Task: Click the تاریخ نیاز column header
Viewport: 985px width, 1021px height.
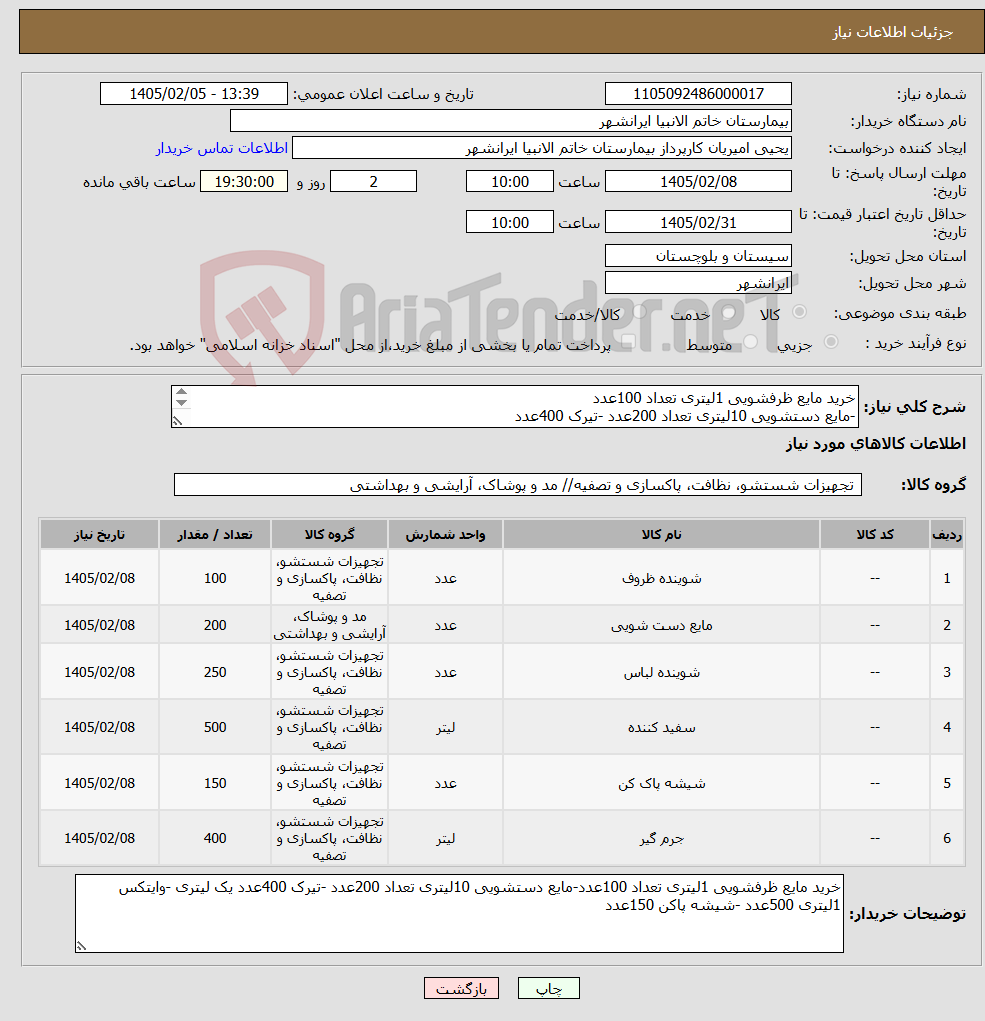Action: [x=99, y=535]
